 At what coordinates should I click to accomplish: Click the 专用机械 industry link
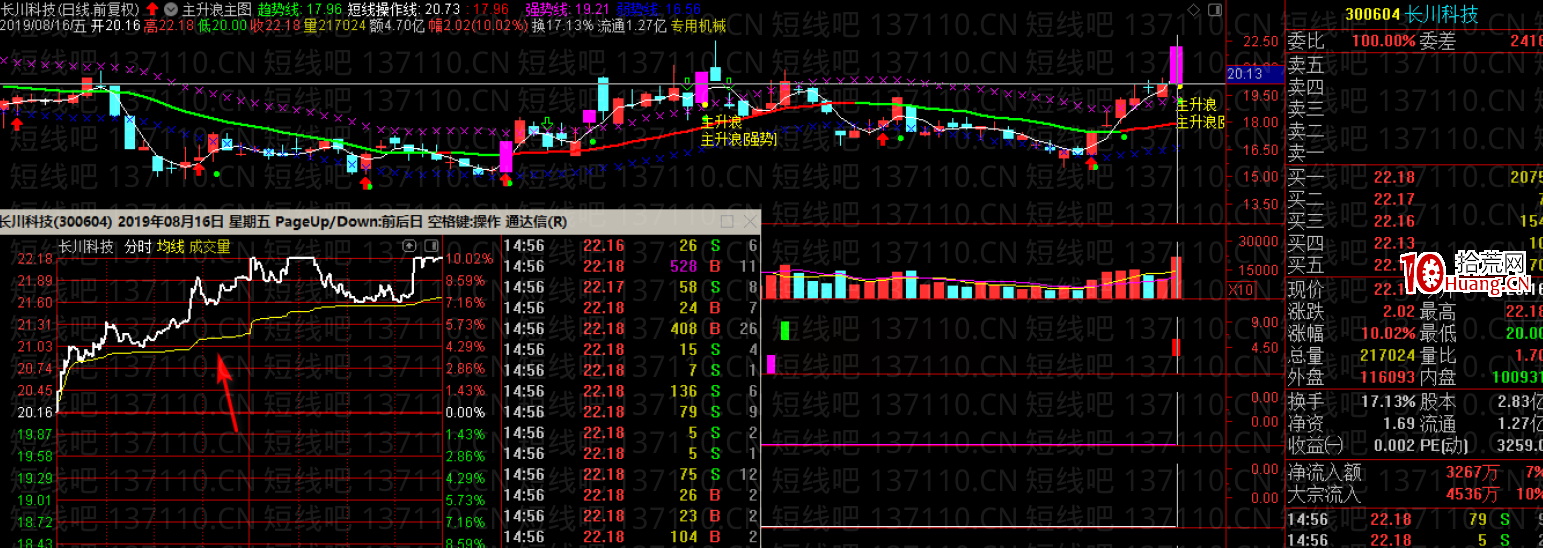click(x=698, y=26)
